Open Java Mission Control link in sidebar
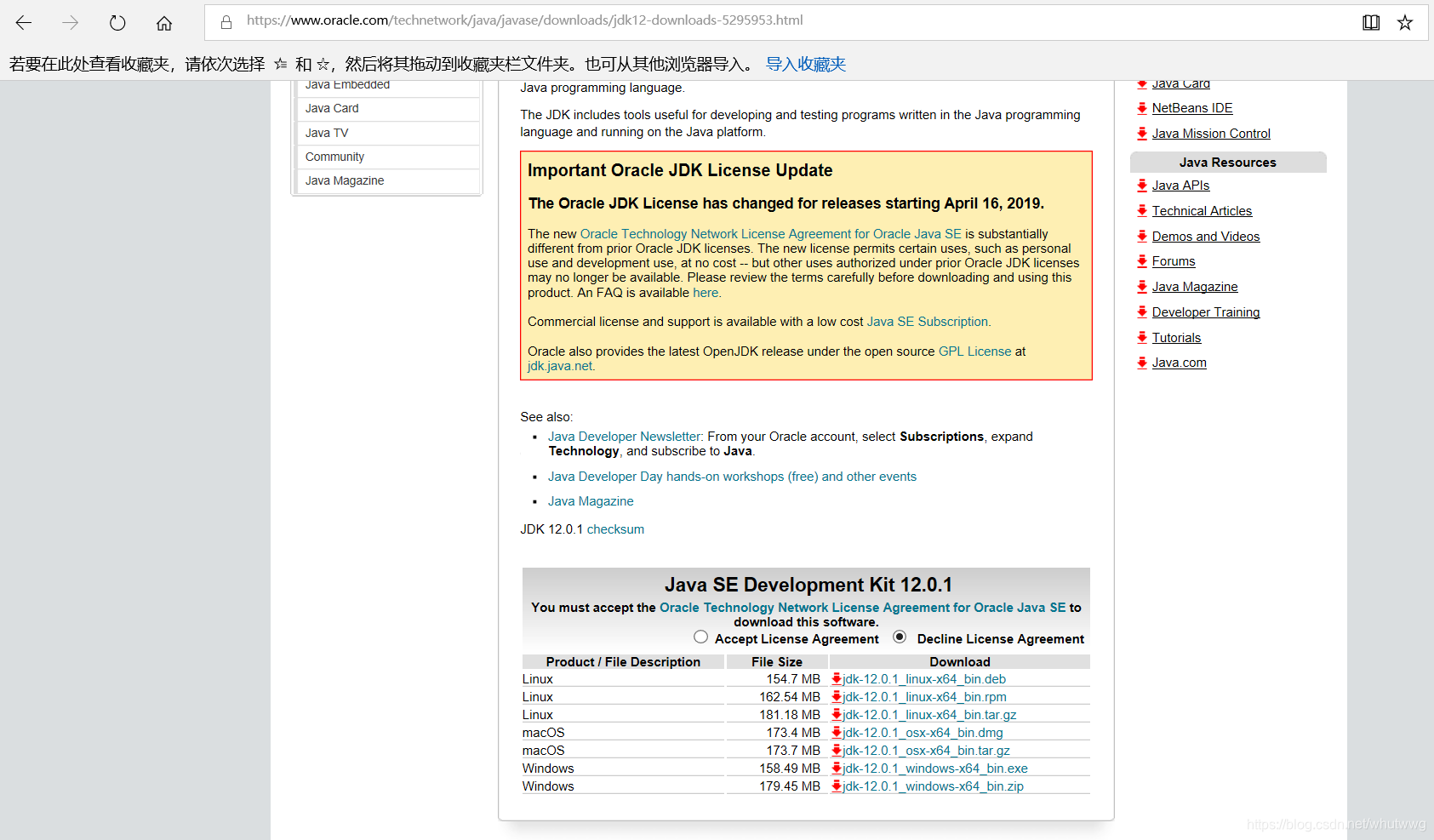The height and width of the screenshot is (840, 1434). point(1211,134)
